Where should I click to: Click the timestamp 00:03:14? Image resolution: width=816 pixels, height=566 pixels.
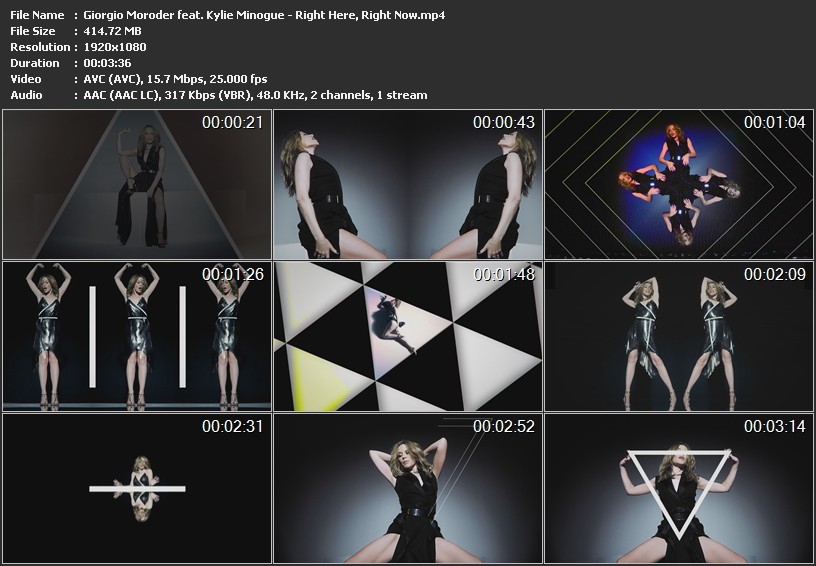click(774, 427)
